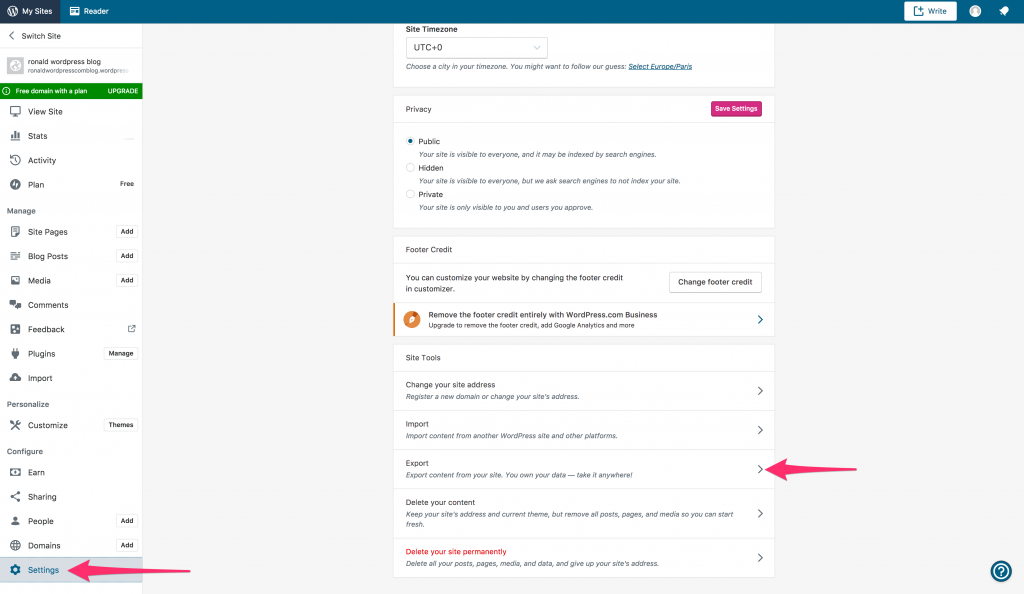Choose the Private privacy radio button
Image resolution: width=1024 pixels, height=594 pixels.
click(410, 194)
